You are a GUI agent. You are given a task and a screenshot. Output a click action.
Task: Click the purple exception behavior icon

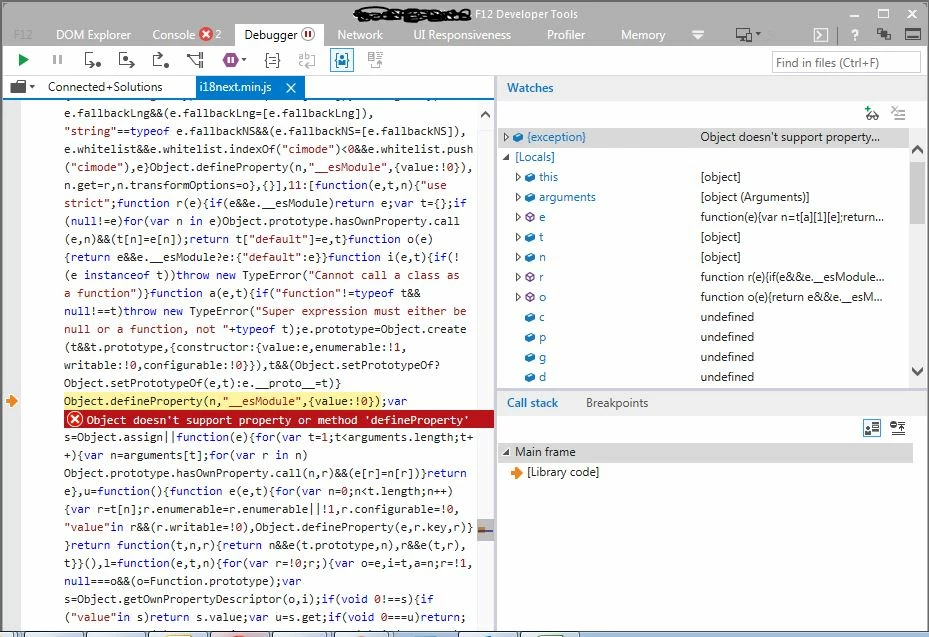tap(230, 60)
